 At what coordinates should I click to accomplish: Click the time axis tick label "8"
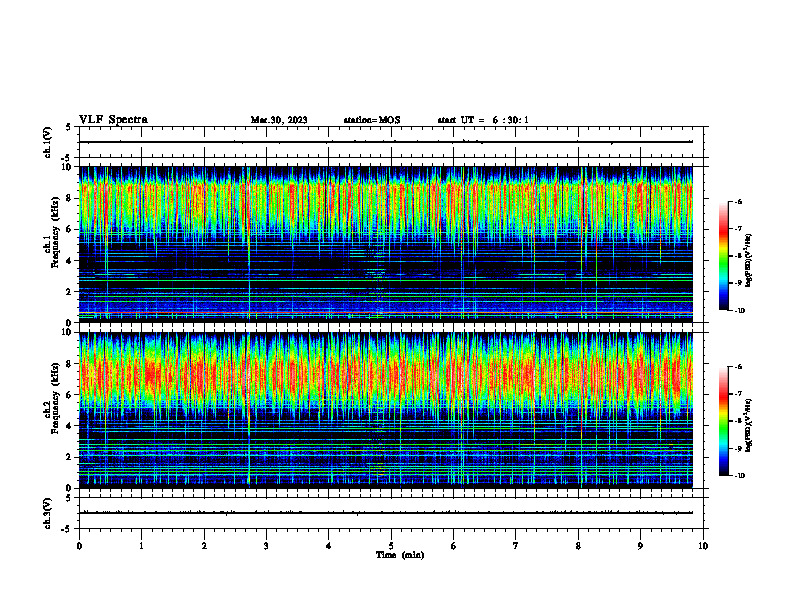(x=578, y=546)
